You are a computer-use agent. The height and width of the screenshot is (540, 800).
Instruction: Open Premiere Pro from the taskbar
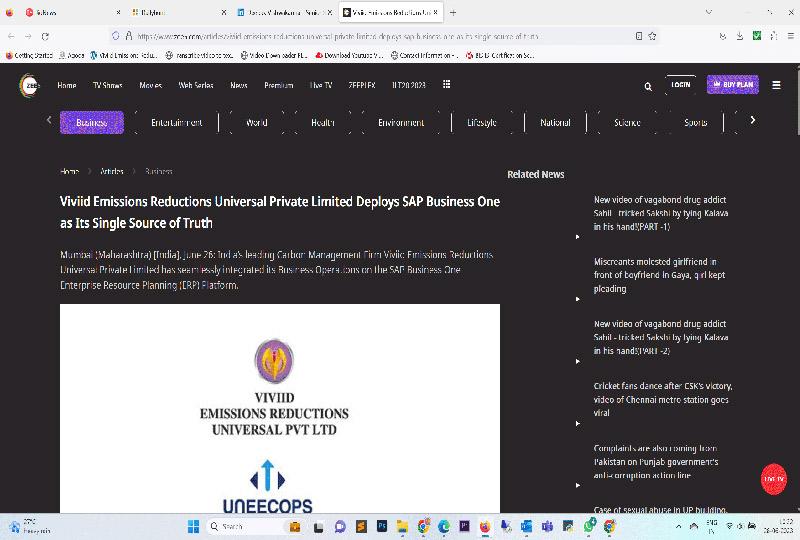(x=464, y=526)
